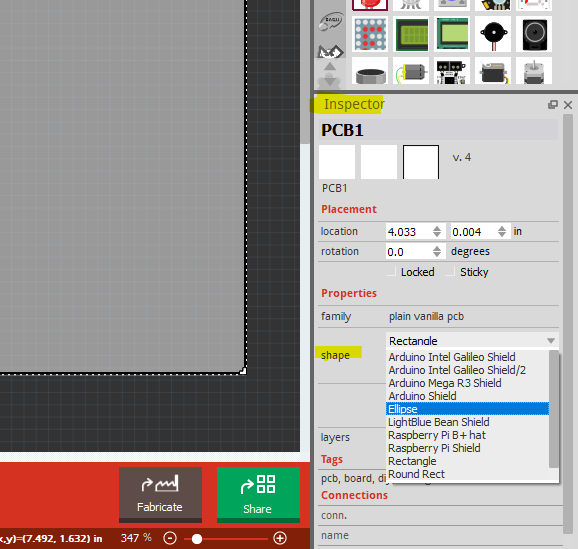
Task: Open the shape Rectangle dropdown arrow
Action: pos(551,341)
